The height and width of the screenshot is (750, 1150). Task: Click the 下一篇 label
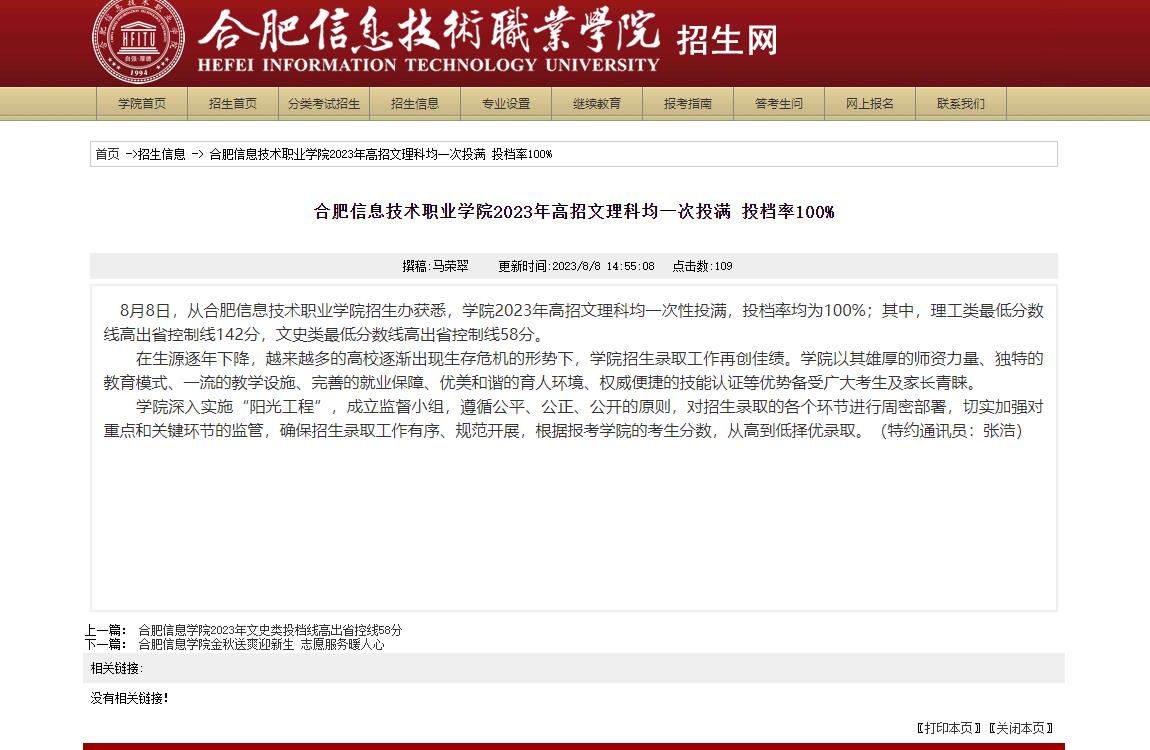(x=106, y=644)
